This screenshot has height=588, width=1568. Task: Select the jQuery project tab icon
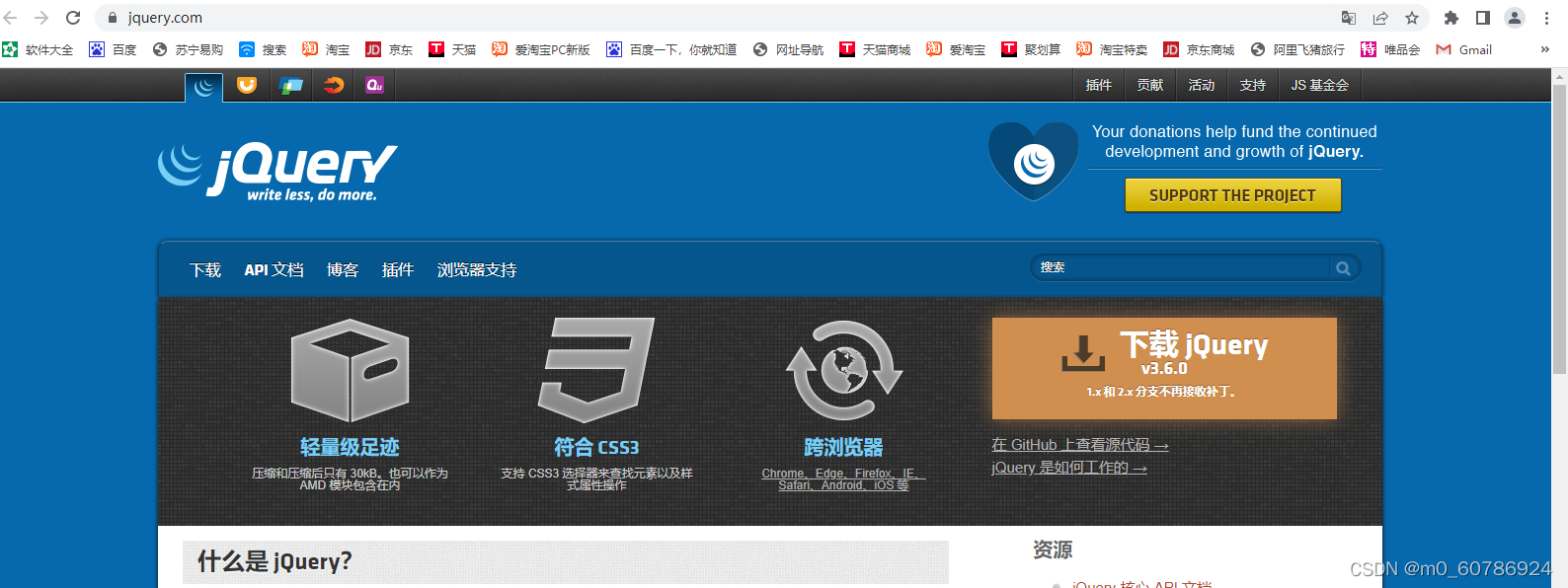(x=203, y=87)
